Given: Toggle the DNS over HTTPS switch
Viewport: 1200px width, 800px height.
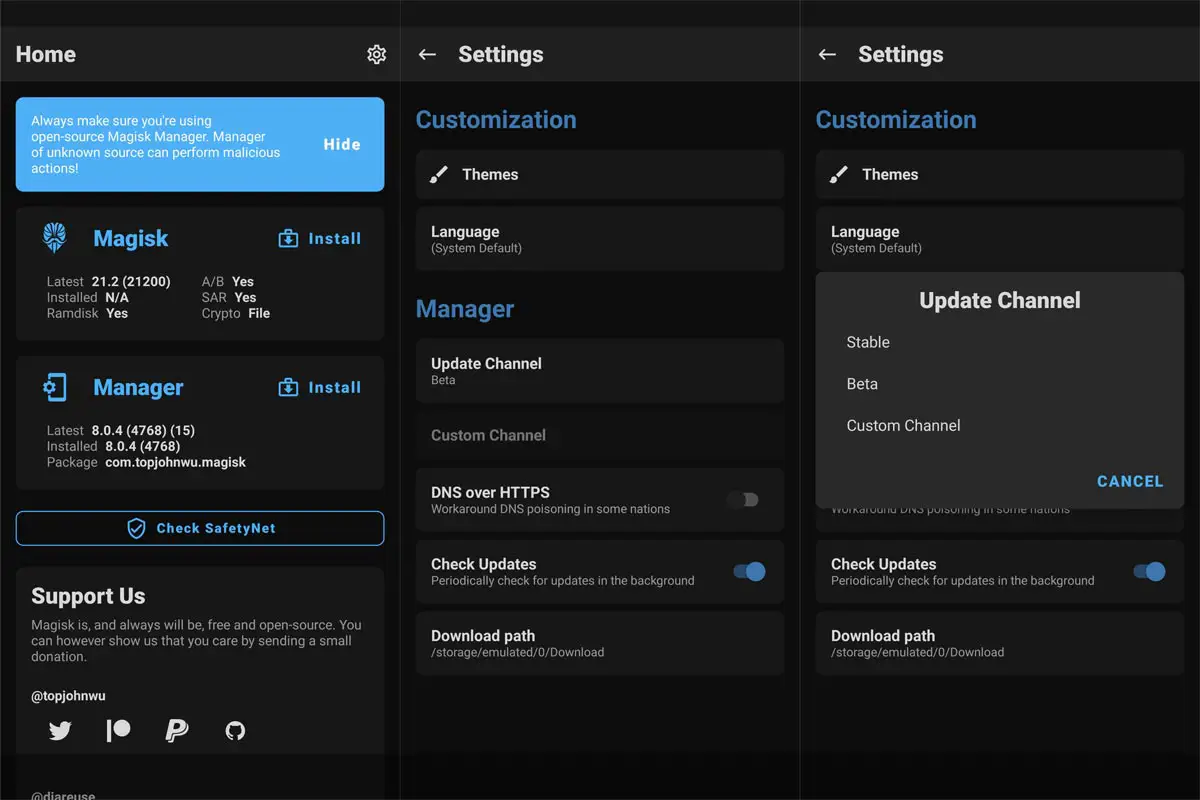Looking at the screenshot, I should point(743,500).
